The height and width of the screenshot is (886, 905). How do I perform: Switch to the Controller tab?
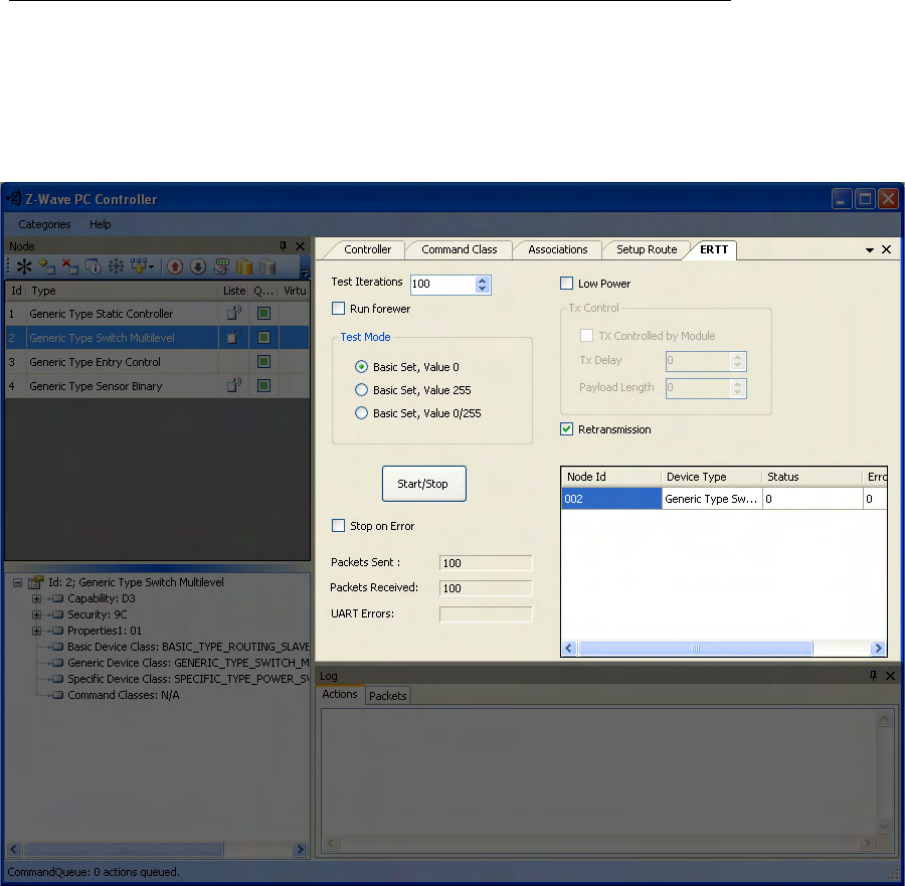[367, 249]
